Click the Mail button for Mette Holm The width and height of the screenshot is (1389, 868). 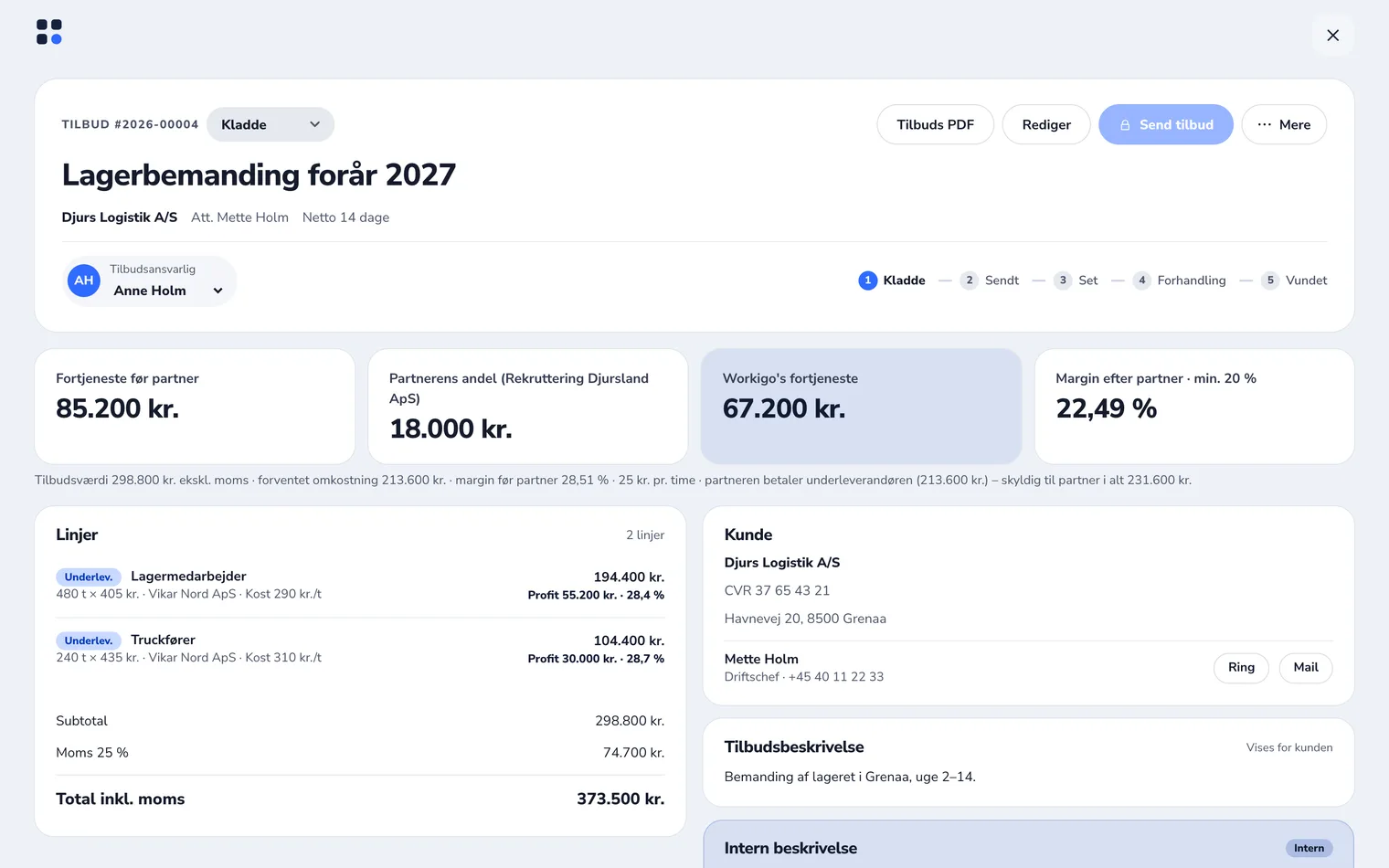click(1306, 668)
